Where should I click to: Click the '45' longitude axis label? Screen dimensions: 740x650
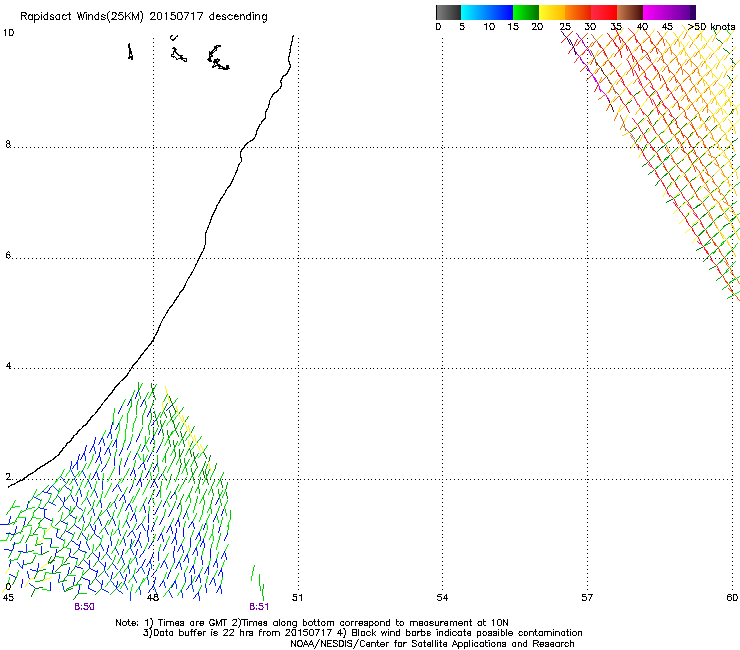tap(8, 598)
